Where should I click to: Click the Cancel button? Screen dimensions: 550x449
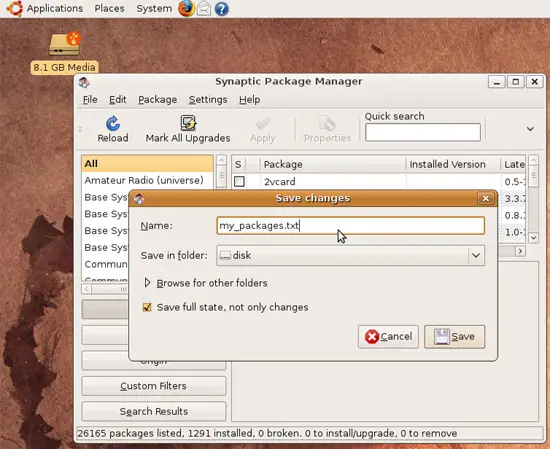coord(388,336)
